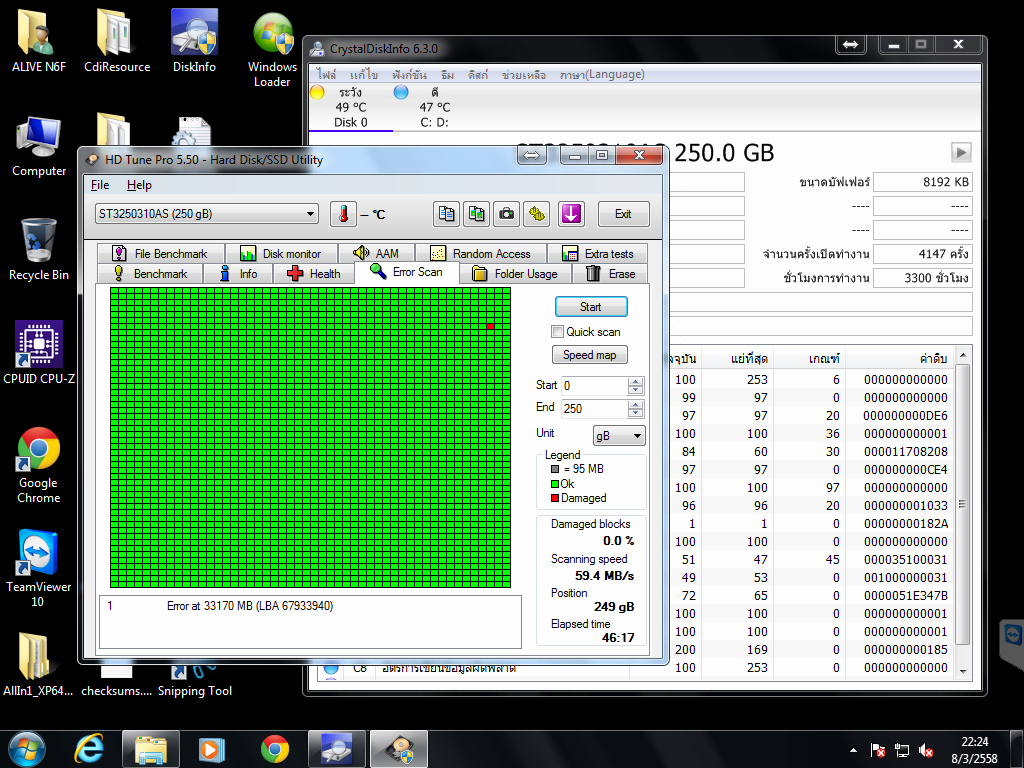Viewport: 1024px width, 768px height.
Task: Click the red damaged block in scan grid
Action: click(x=490, y=326)
